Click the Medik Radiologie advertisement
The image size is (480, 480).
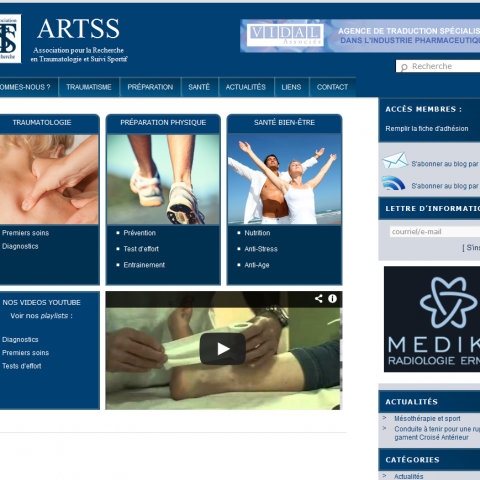click(432, 319)
